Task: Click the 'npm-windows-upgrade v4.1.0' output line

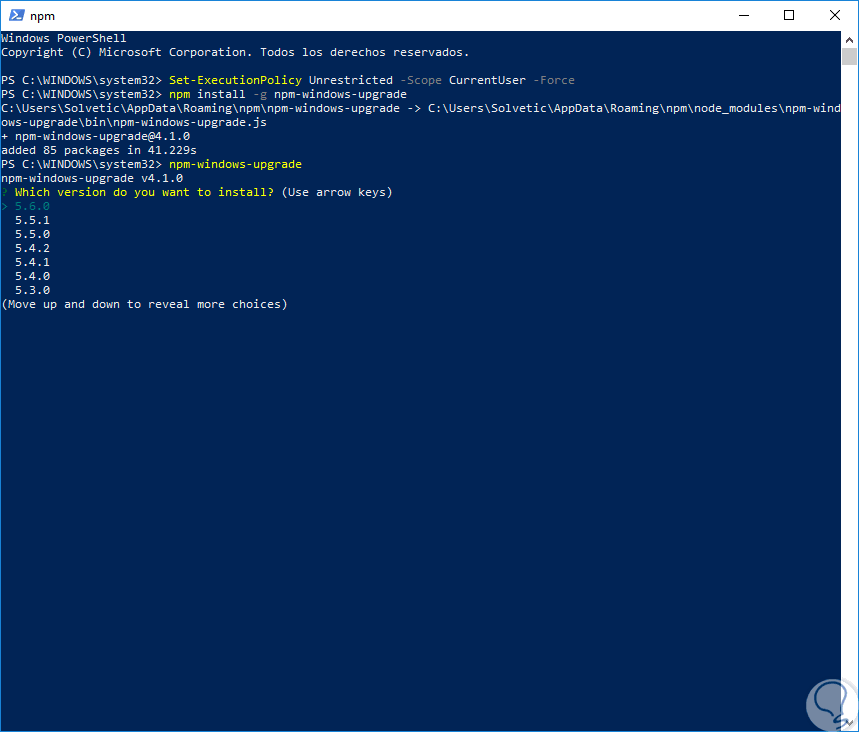Action: [92, 178]
